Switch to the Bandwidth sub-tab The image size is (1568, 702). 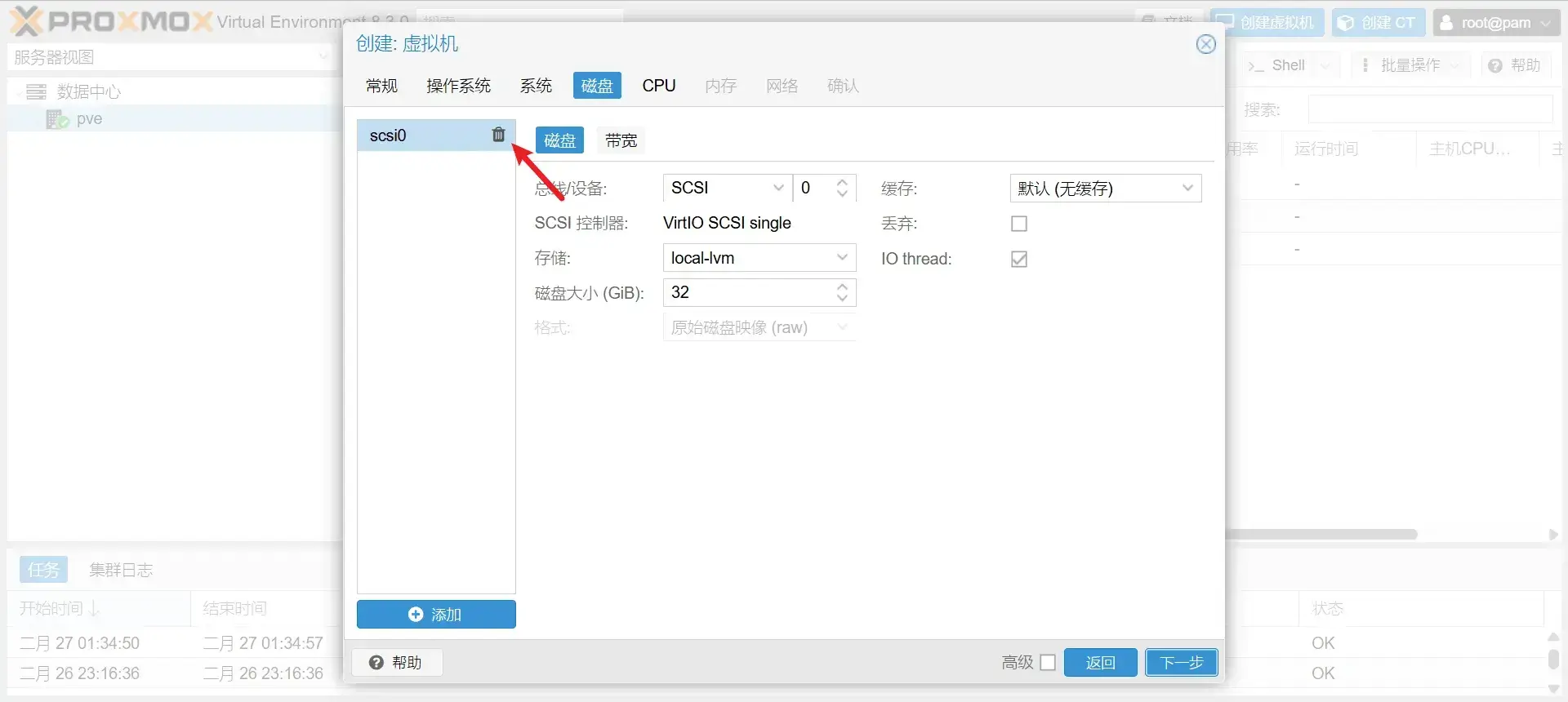621,140
